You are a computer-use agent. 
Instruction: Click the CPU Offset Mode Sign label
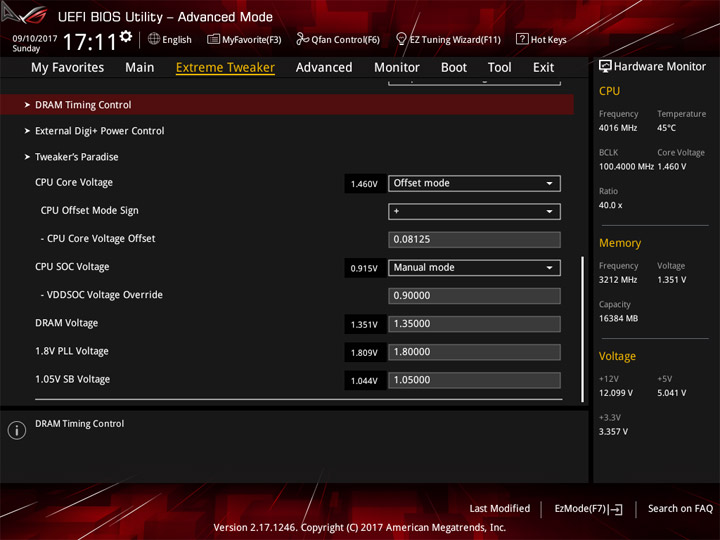[x=90, y=210]
